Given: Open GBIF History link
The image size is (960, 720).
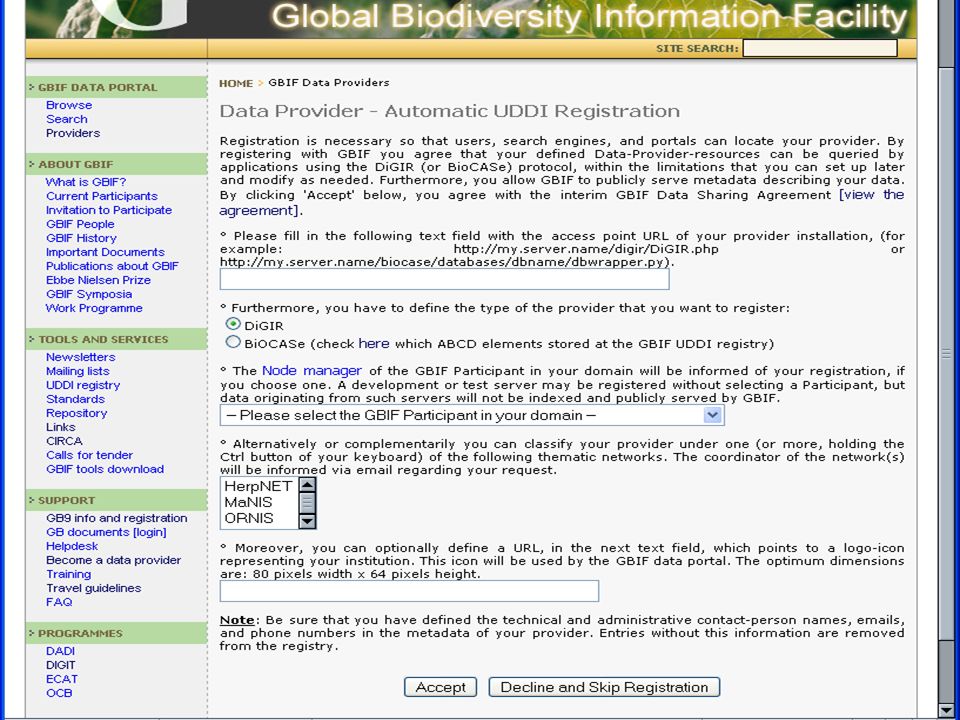Looking at the screenshot, I should click(x=81, y=239).
